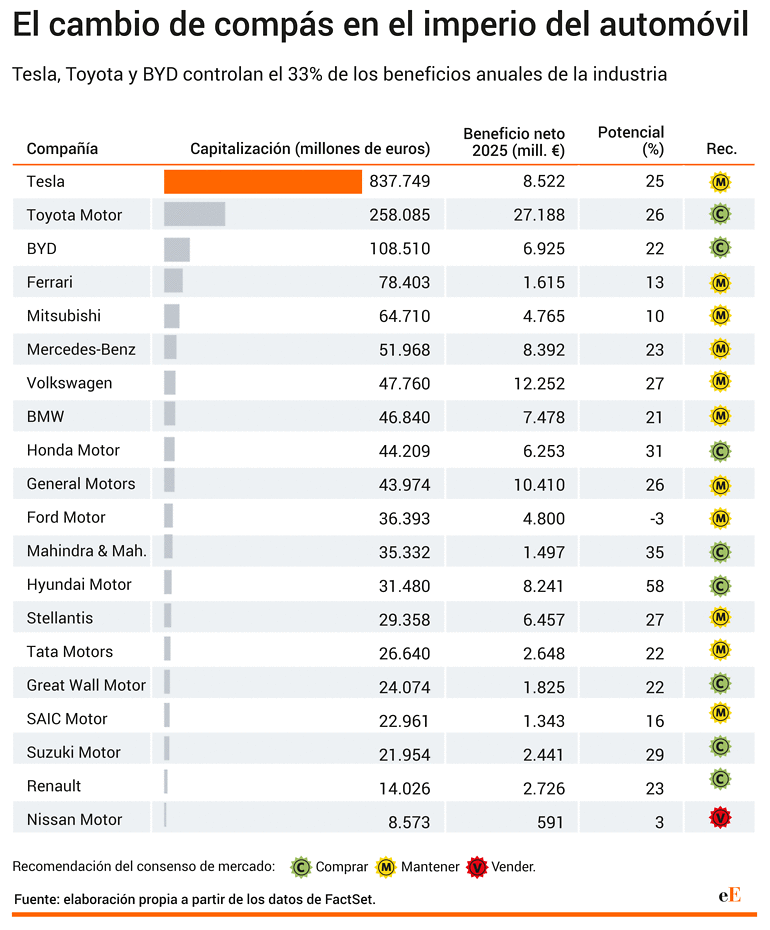
Task: Click the Compañía column header
Action: coord(62,148)
